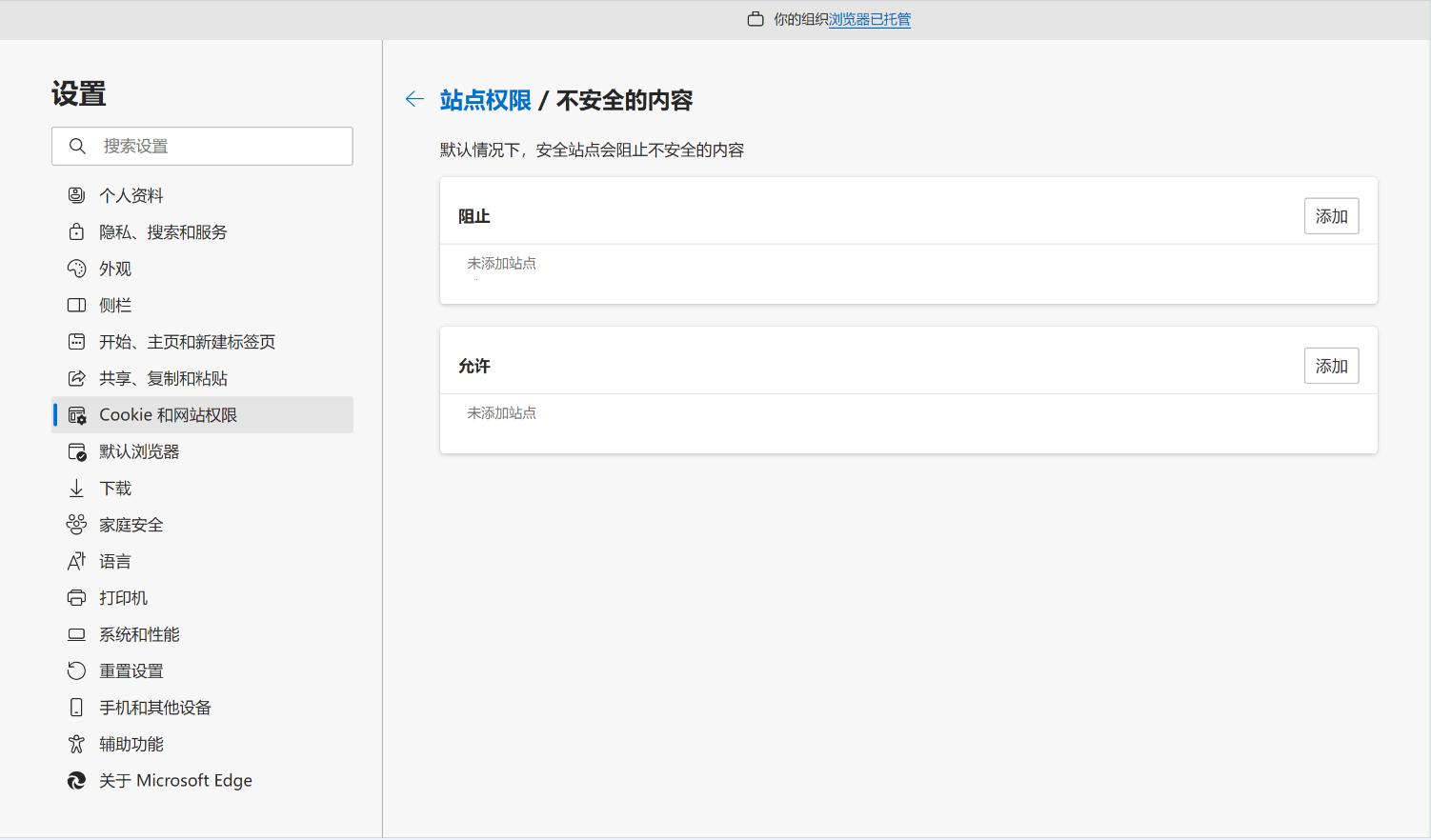The height and width of the screenshot is (840, 1431).
Task: Open 重置设置 page
Action: point(202,670)
